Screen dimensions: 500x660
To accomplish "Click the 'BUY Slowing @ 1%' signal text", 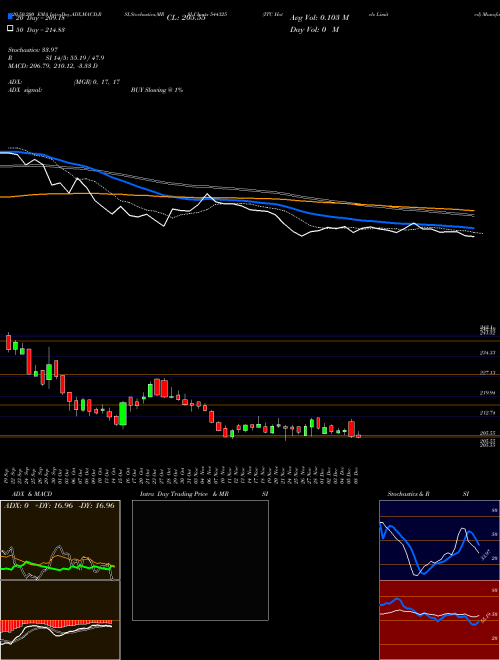I will tap(157, 90).
